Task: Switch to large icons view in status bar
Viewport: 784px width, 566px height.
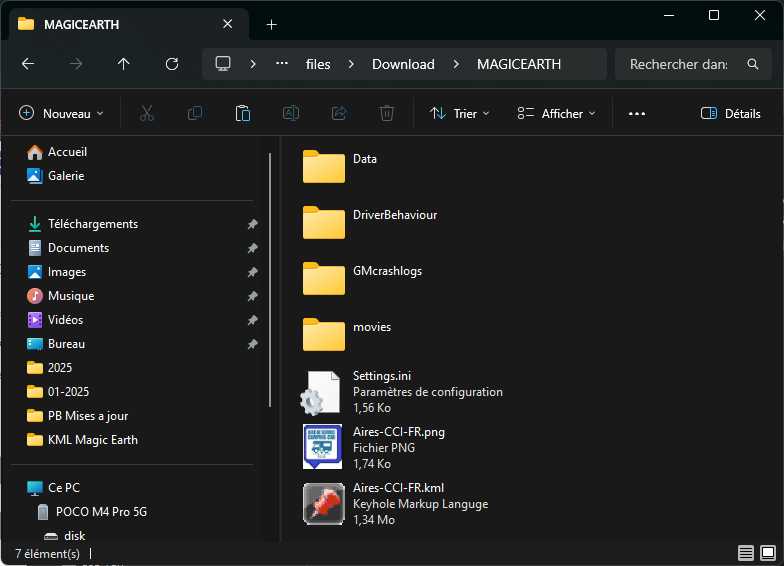Action: (x=767, y=553)
